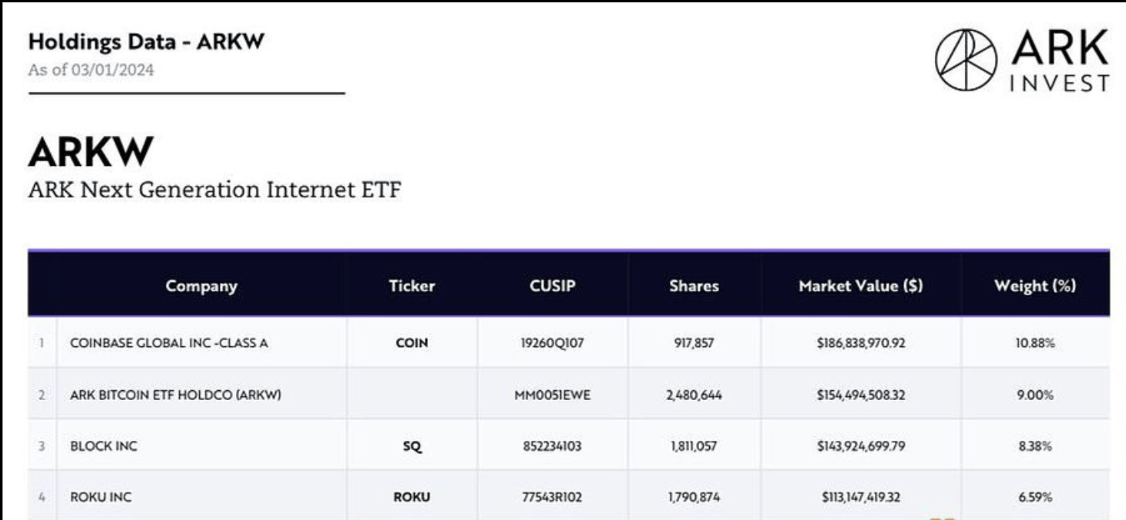This screenshot has width=1126, height=520.
Task: Select the ARK BITCOIN ETF HOLDCO row
Action: click(175, 395)
